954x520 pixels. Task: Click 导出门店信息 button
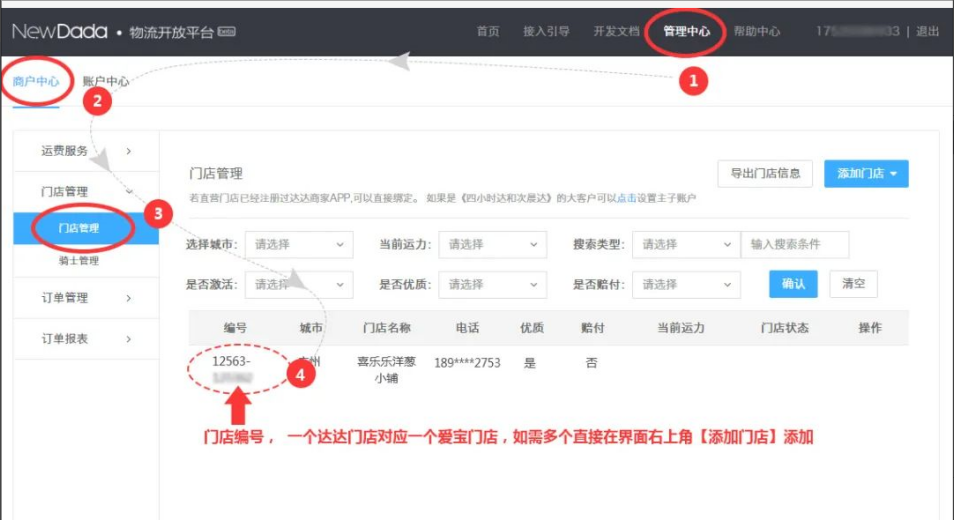click(765, 174)
